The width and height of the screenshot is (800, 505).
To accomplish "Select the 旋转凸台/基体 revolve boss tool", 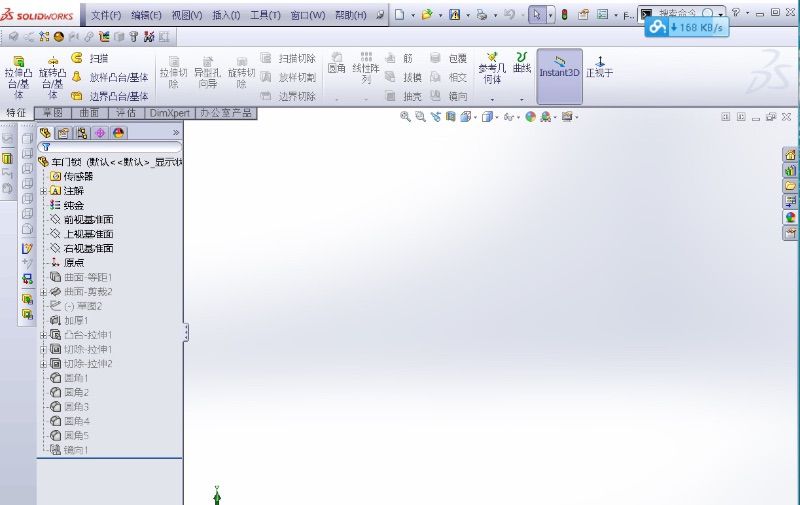I will point(52,76).
